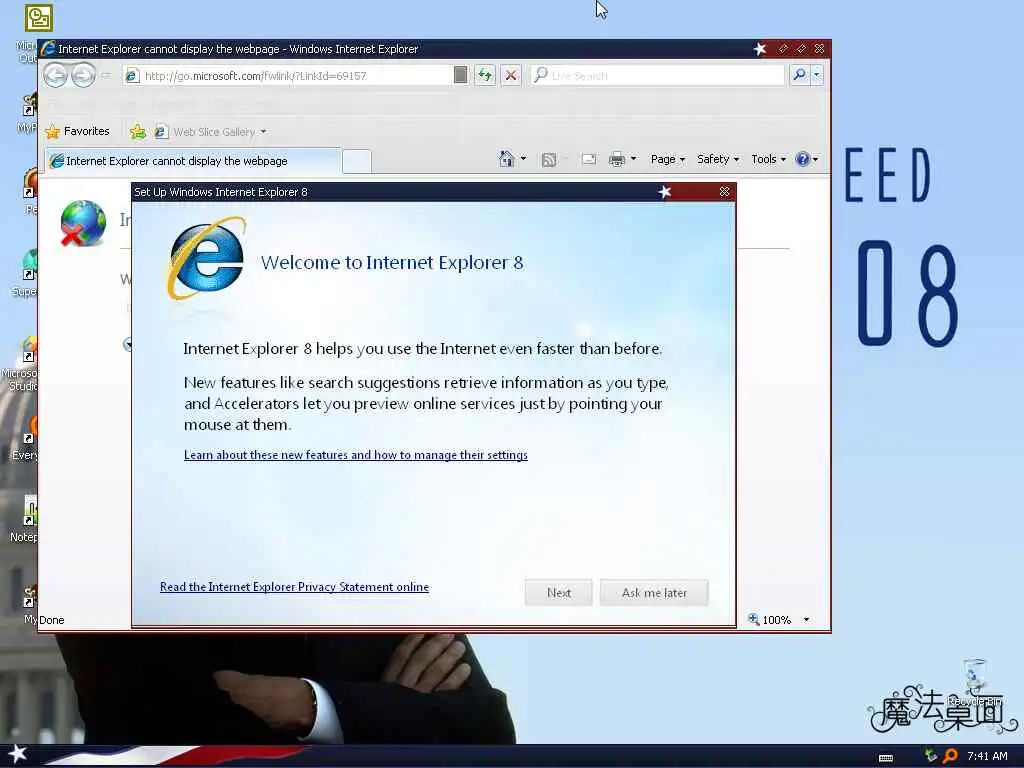The height and width of the screenshot is (768, 1024).
Task: Click the Refresh page icon
Action: point(485,76)
